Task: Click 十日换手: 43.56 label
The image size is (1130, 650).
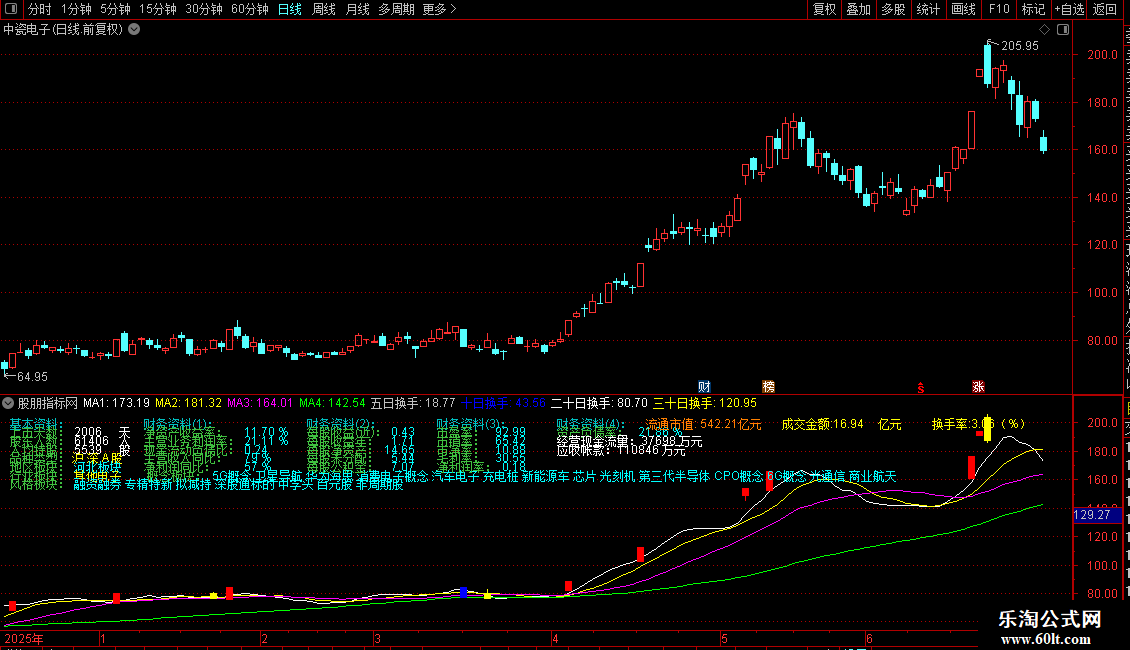Action: [x=503, y=404]
